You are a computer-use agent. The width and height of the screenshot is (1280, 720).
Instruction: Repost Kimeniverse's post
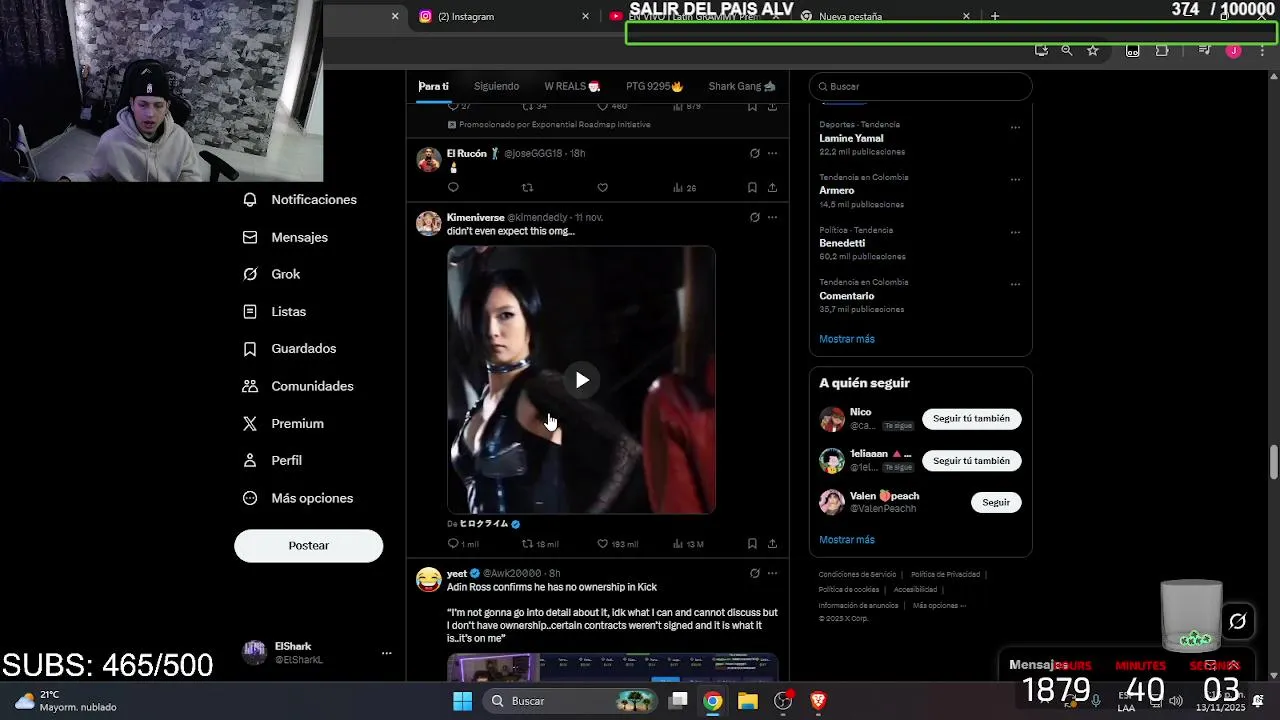pyautogui.click(x=540, y=544)
